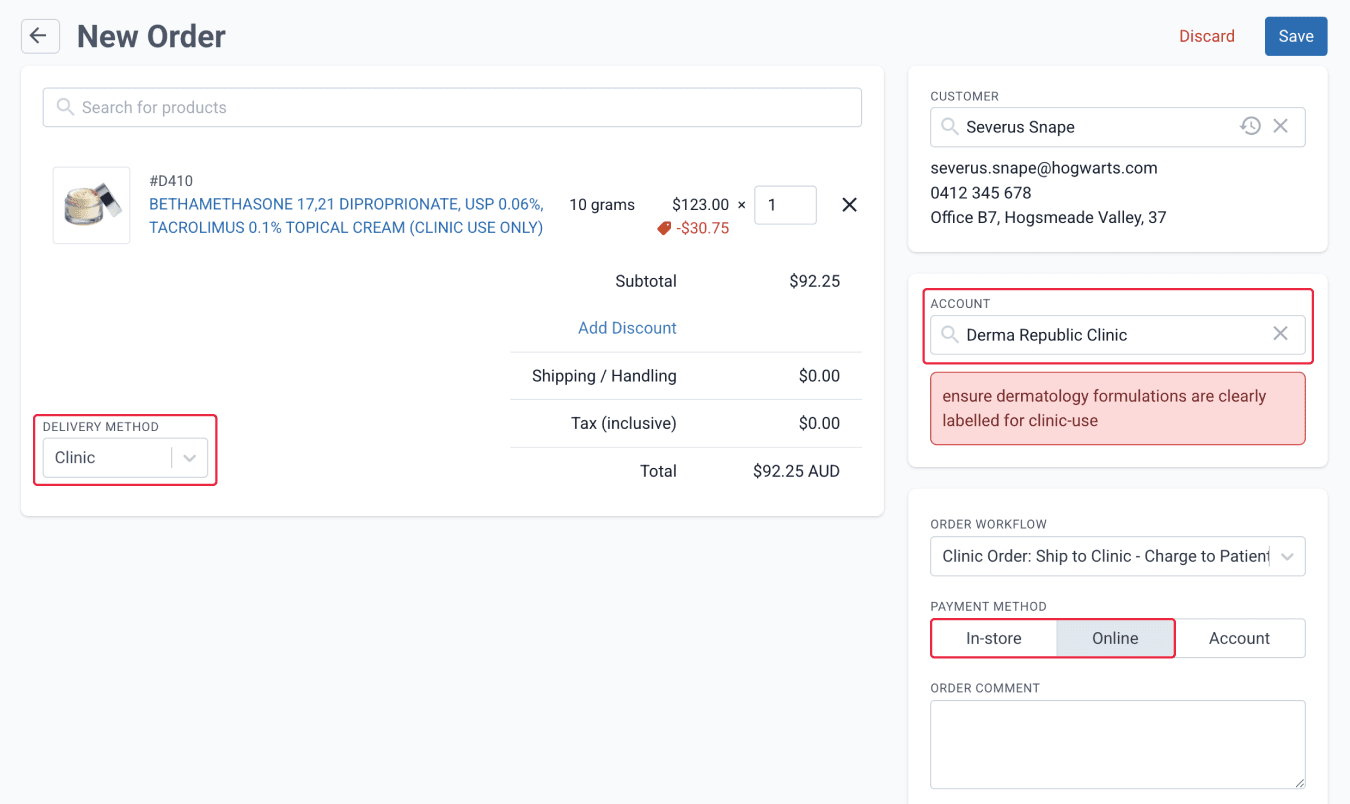Click the $123.00 unit price
The image size is (1350, 804).
click(700, 205)
